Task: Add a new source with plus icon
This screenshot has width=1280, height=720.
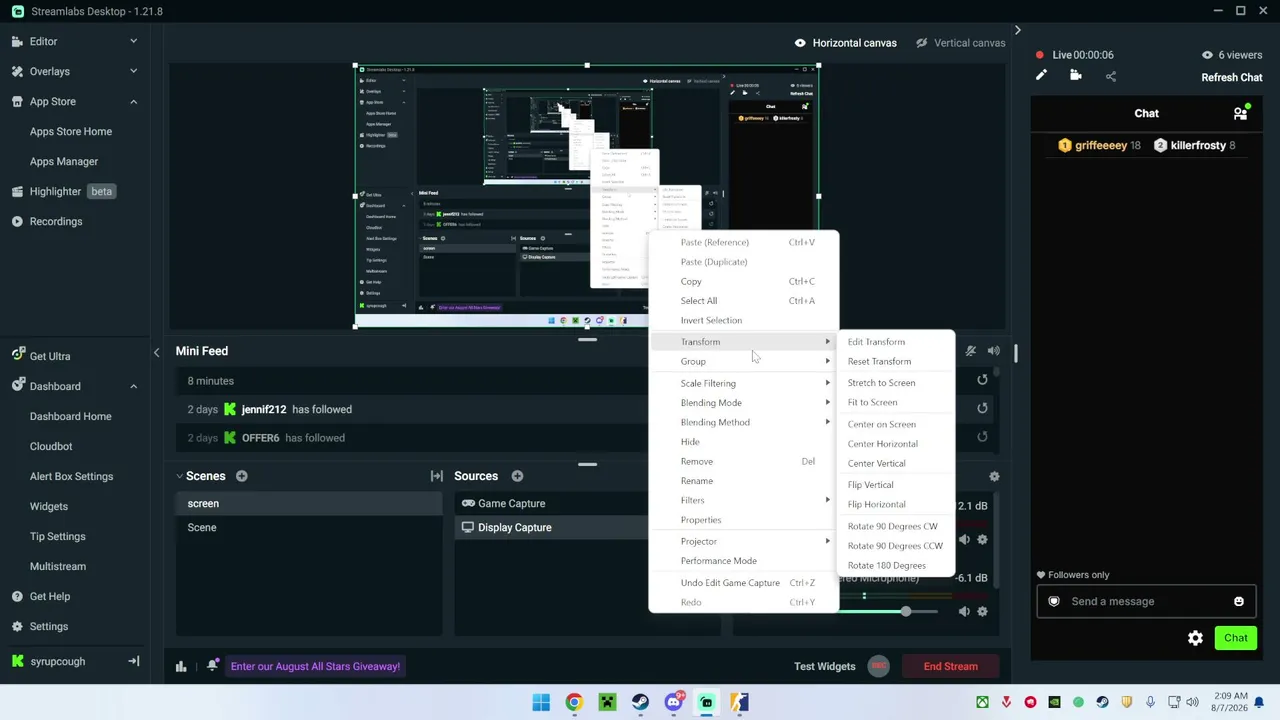Action: tap(517, 476)
